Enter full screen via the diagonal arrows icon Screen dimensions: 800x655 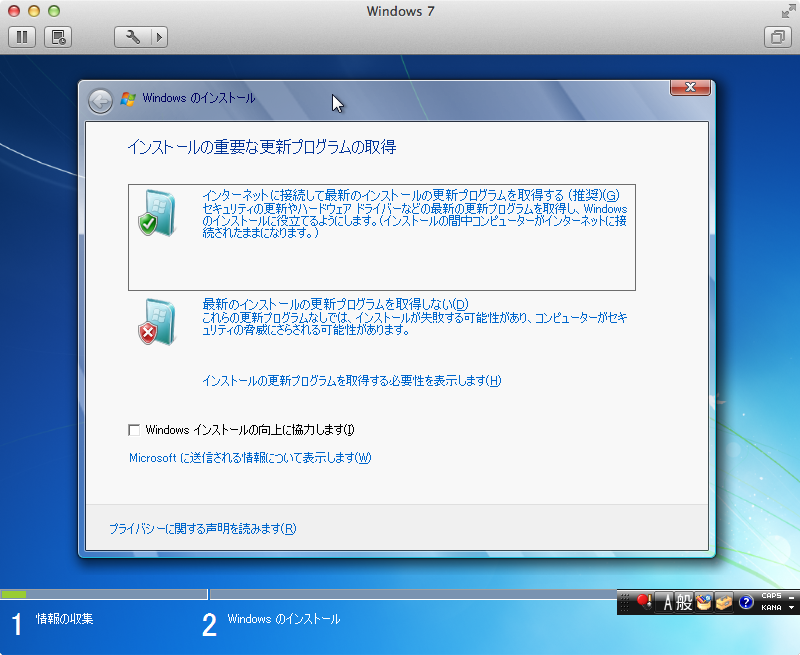pyautogui.click(x=788, y=11)
